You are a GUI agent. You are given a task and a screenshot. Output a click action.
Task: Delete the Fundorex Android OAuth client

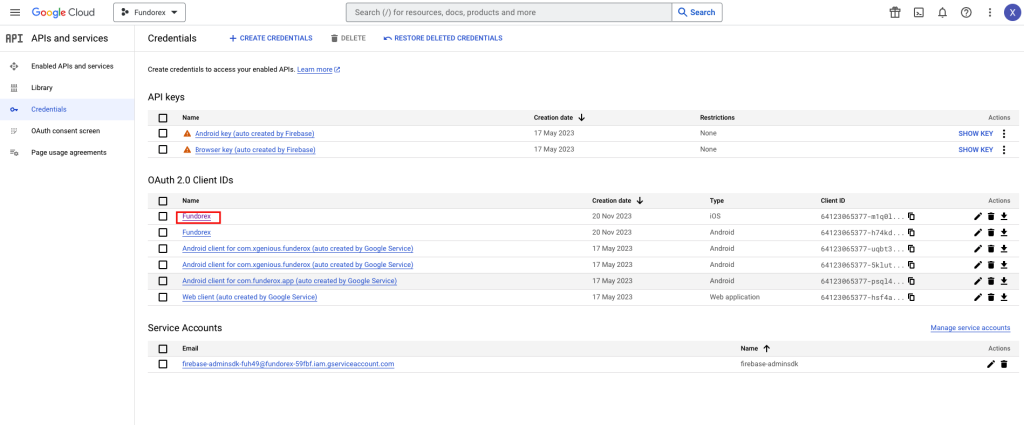(x=991, y=232)
